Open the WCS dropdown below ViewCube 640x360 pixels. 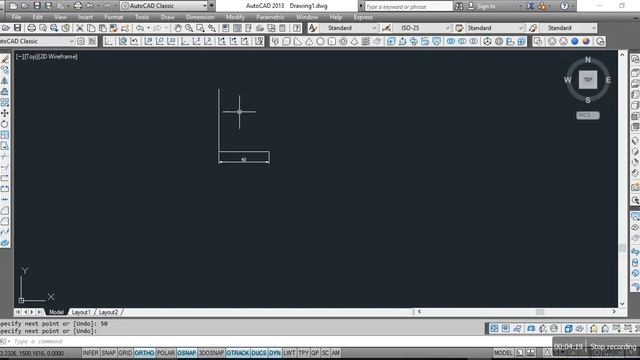[588, 116]
